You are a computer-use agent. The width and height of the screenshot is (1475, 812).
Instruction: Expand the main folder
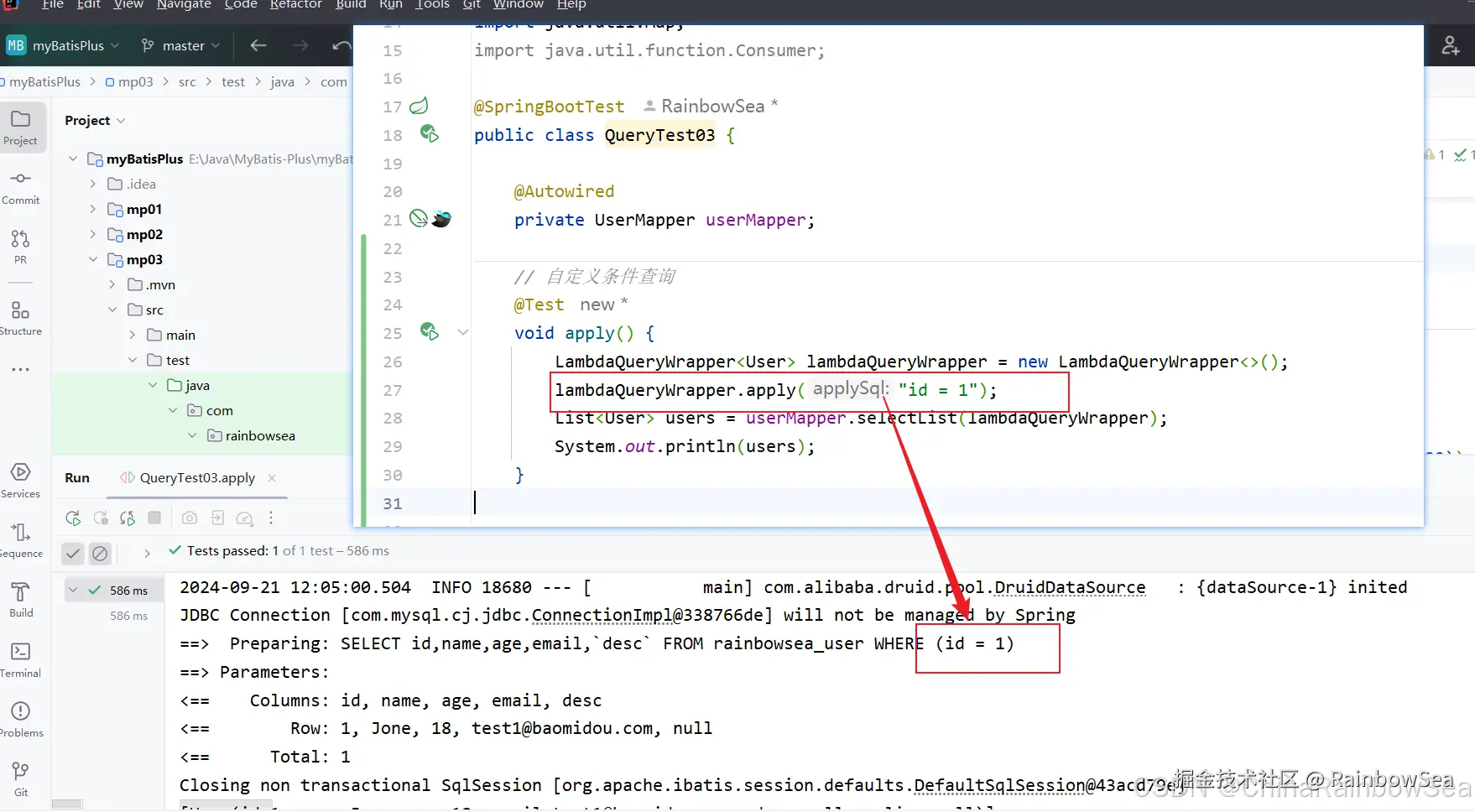click(x=133, y=335)
